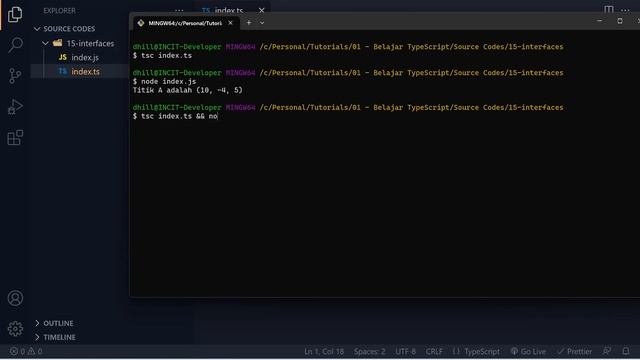Open the Explorer view in activity bar
Image resolution: width=640 pixels, height=360 pixels.
15,14
